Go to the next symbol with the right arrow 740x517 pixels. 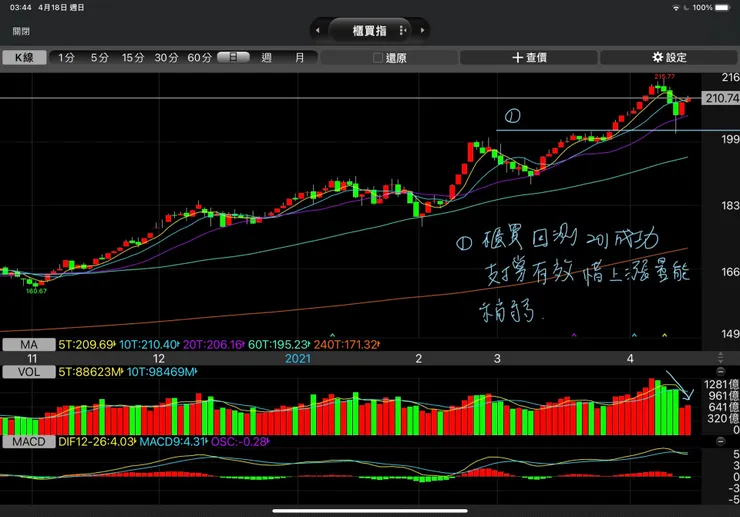coord(422,31)
